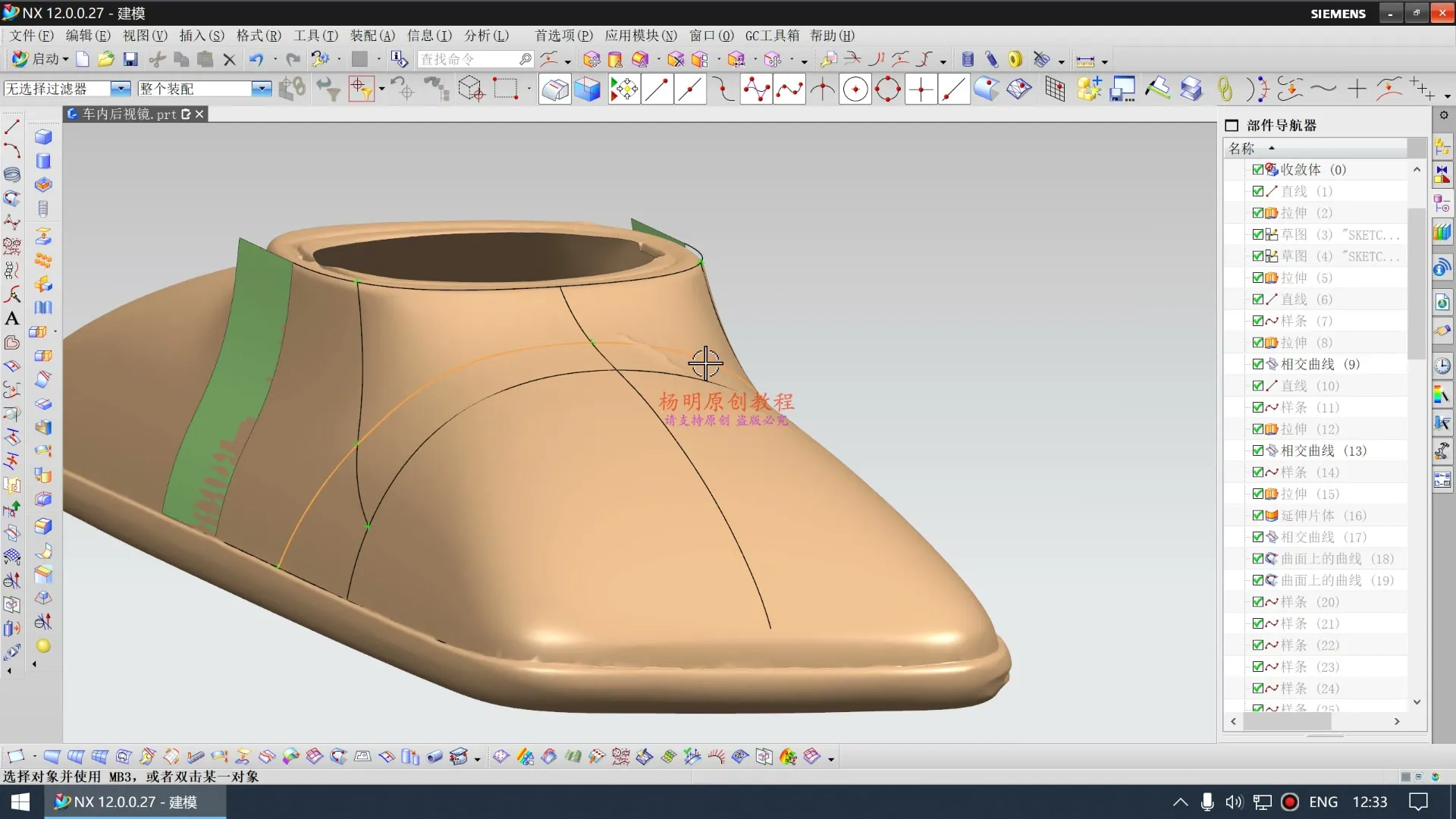Click the text 'A' tool in left toolbar
The width and height of the screenshot is (1456, 819).
pos(12,319)
